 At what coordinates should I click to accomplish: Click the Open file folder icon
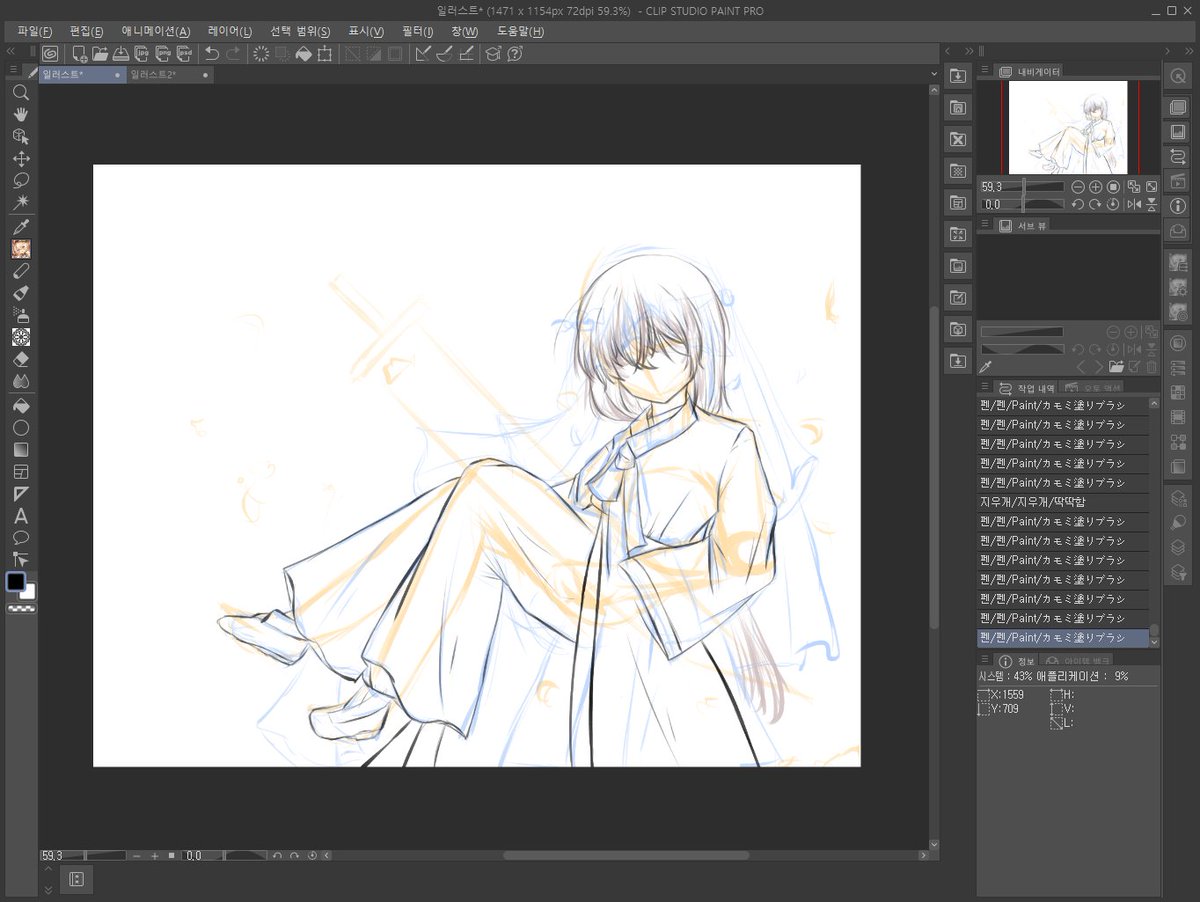100,53
